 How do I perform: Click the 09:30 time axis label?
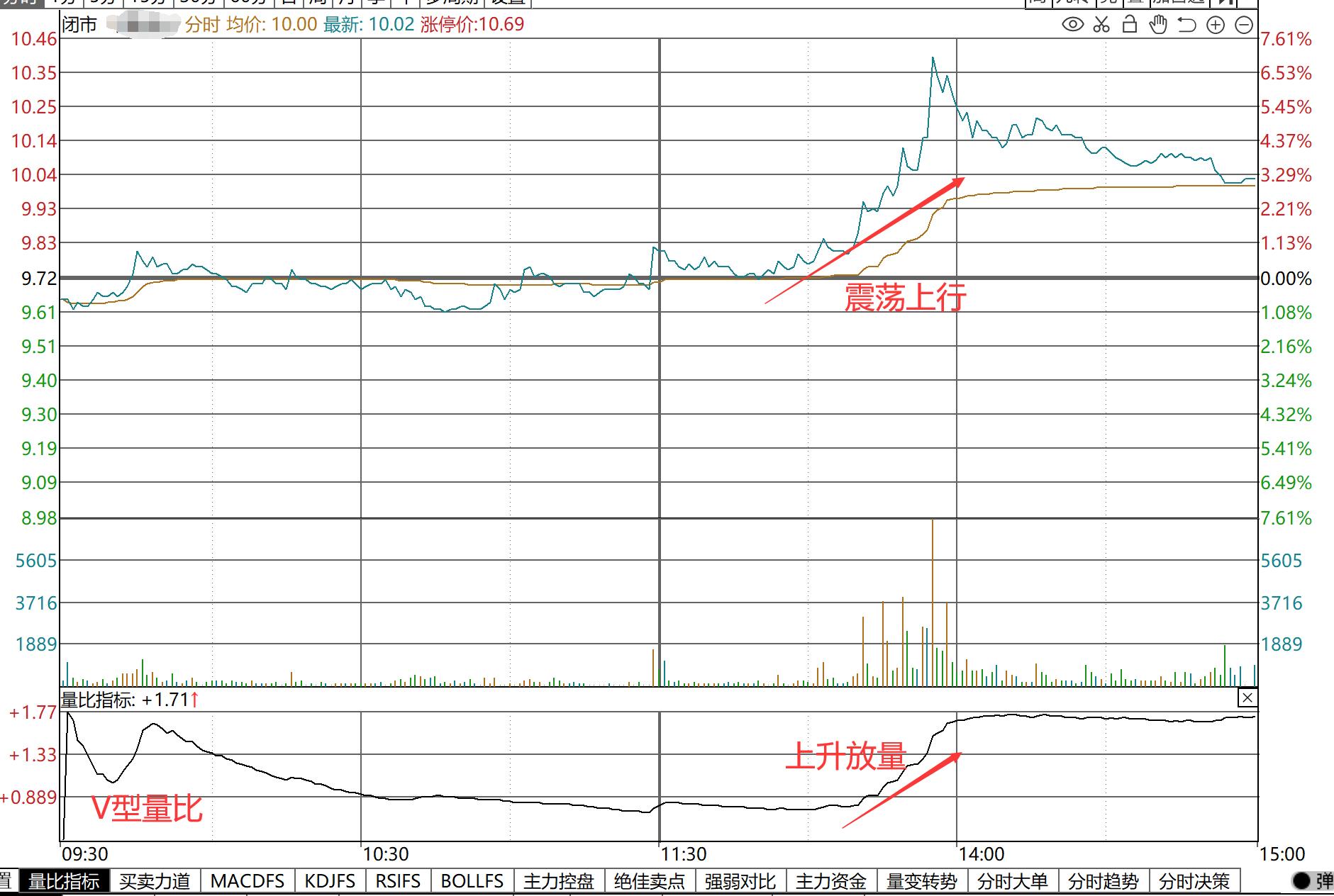tap(85, 854)
